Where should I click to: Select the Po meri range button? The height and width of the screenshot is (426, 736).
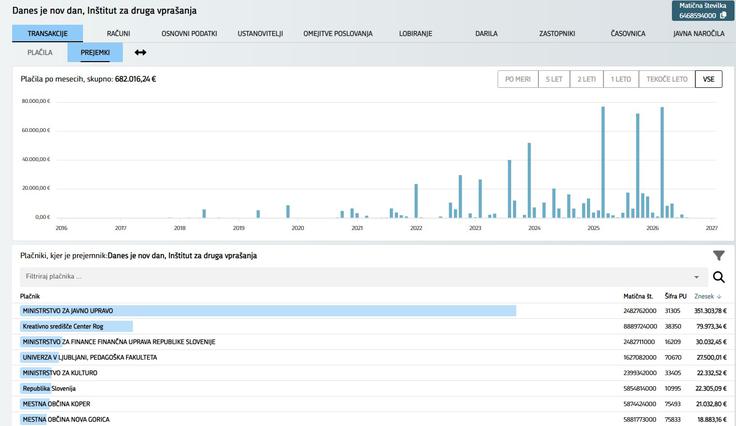point(518,79)
